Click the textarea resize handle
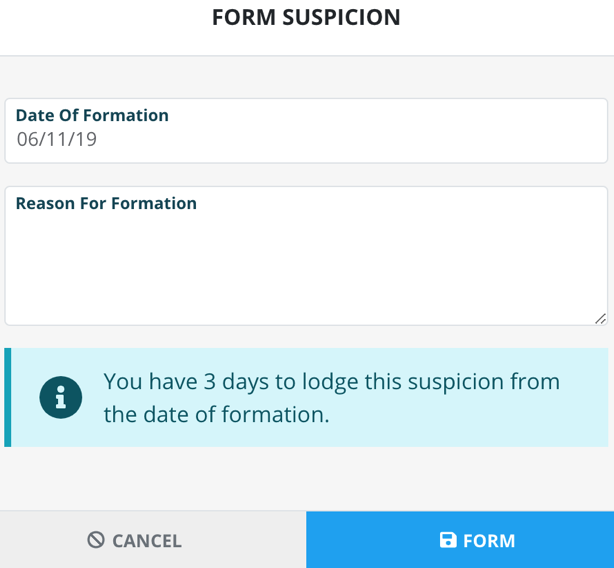This screenshot has width=614, height=568. tap(599, 318)
